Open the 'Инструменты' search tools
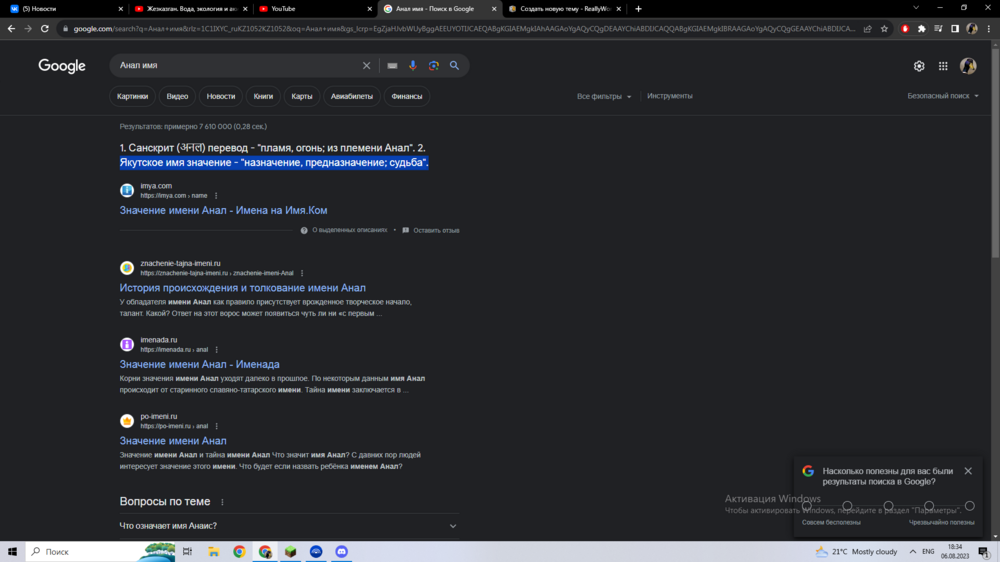 [670, 96]
